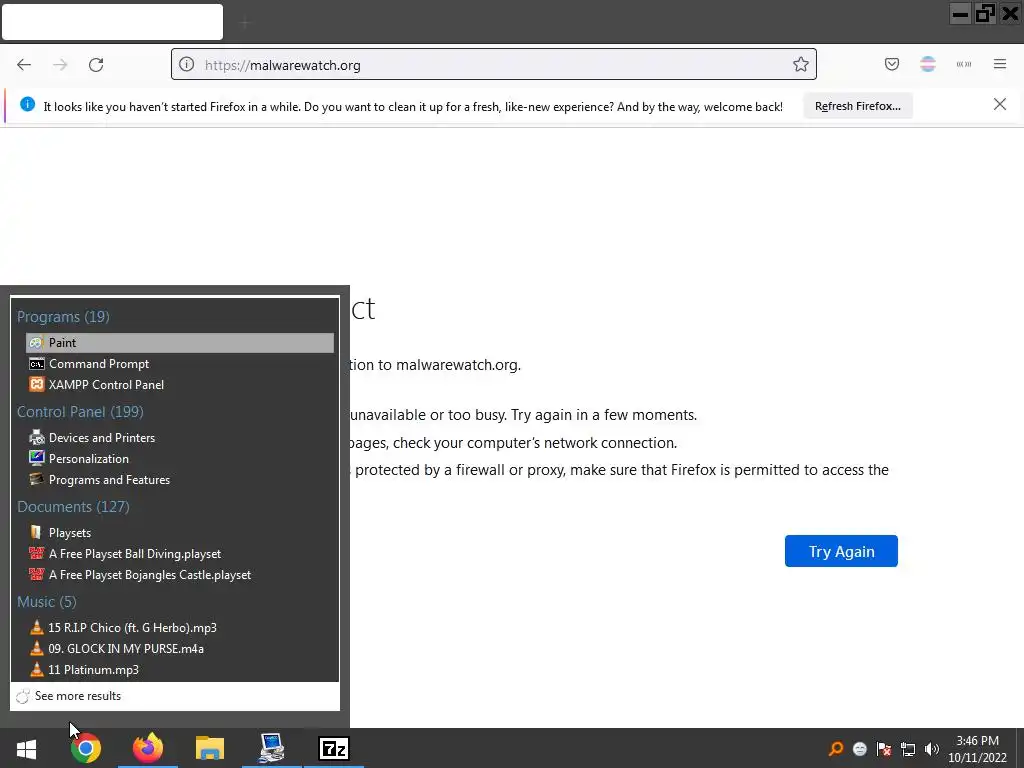Open the volume speaker tray icon
The width and height of the screenshot is (1024, 768).
(932, 749)
